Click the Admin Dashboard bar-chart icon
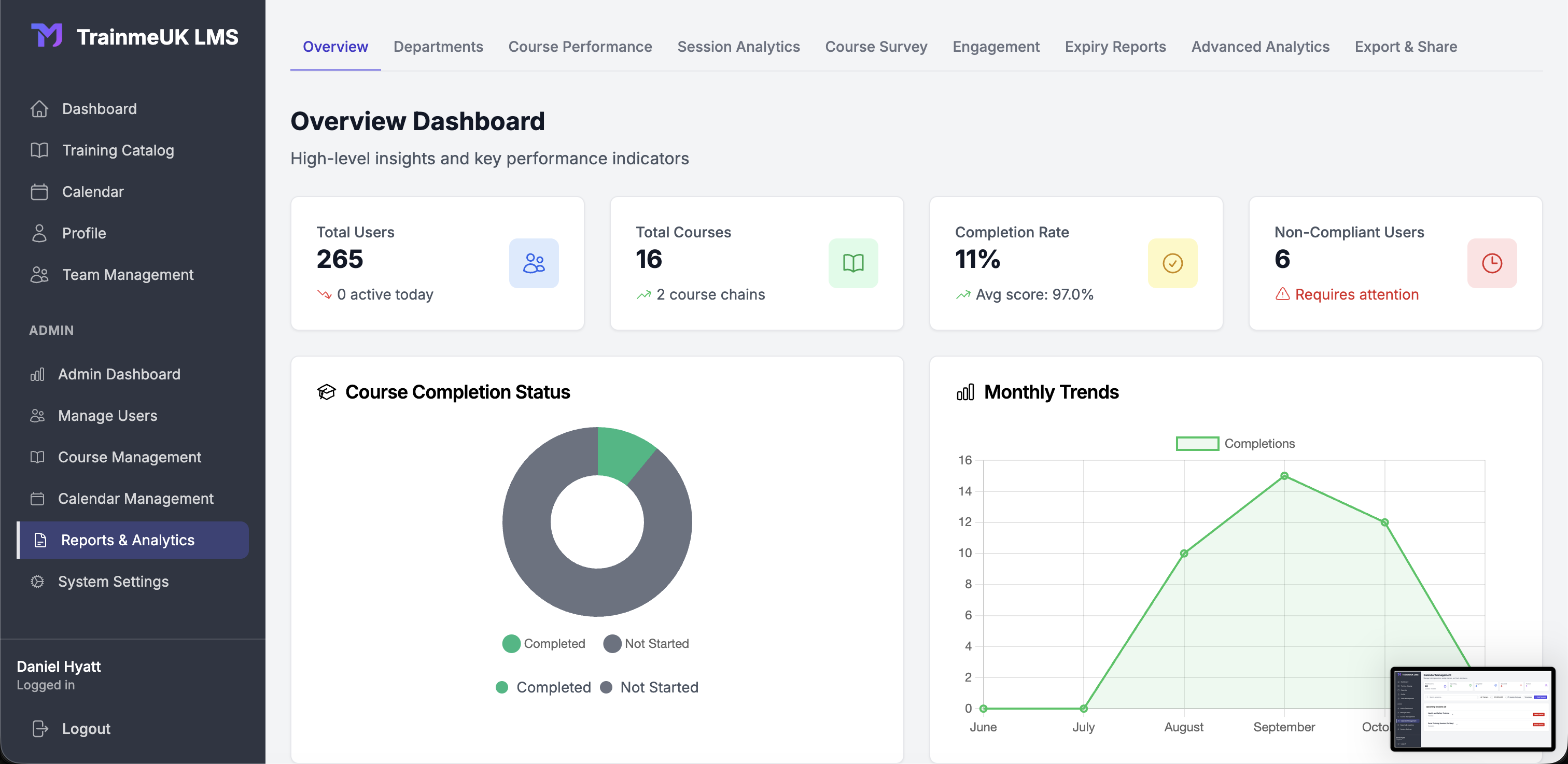Screen dimensions: 1568x764 37,374
